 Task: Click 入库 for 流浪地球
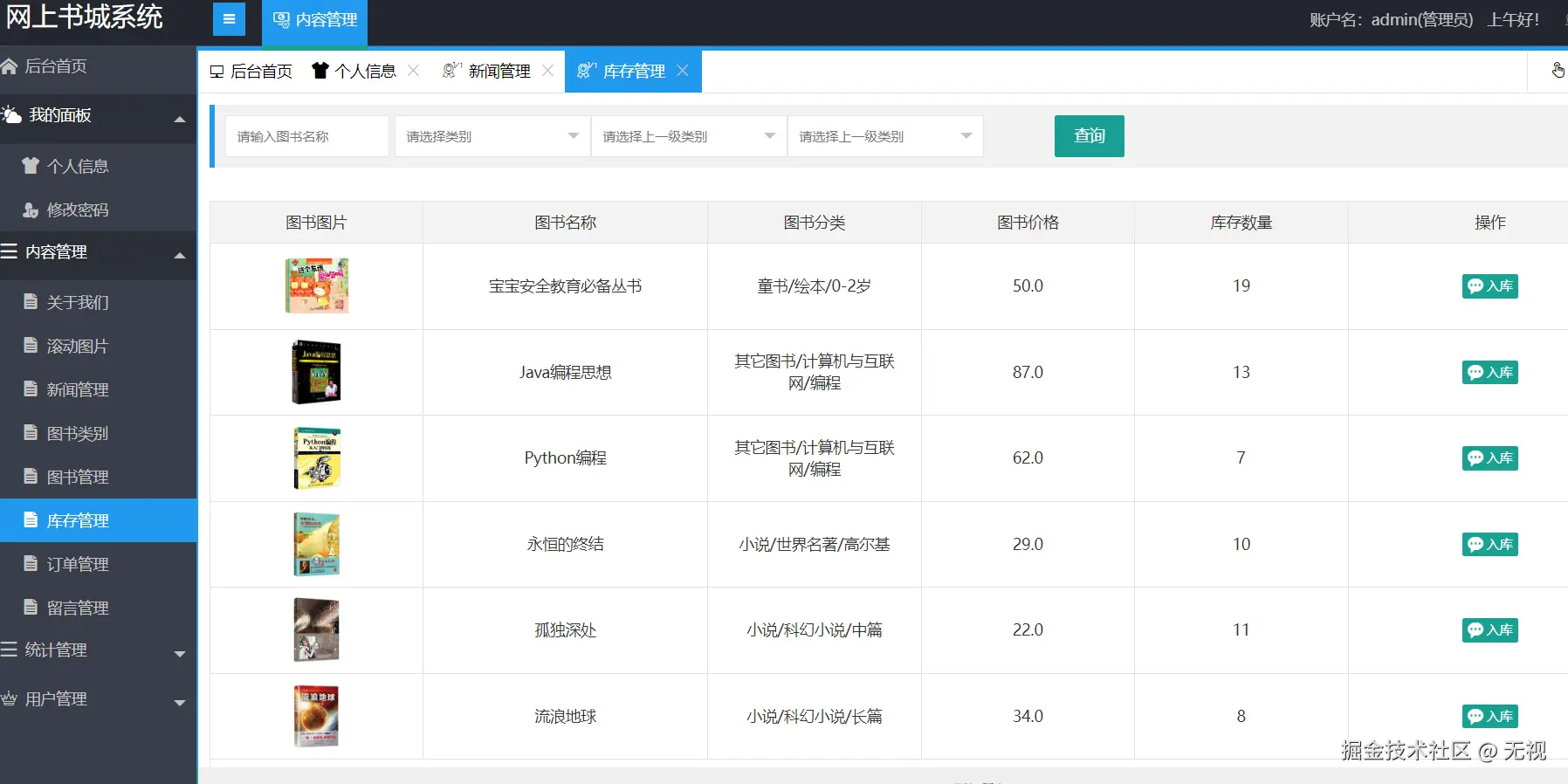coord(1489,717)
